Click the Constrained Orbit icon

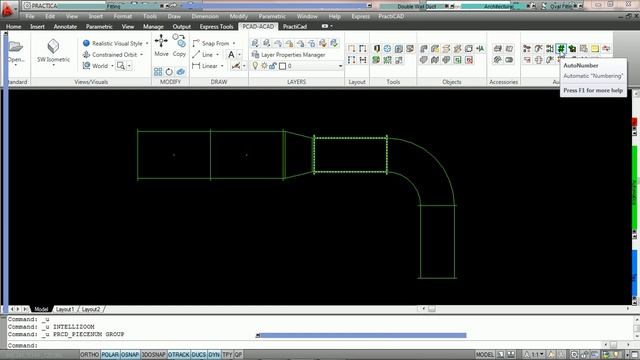[86, 54]
